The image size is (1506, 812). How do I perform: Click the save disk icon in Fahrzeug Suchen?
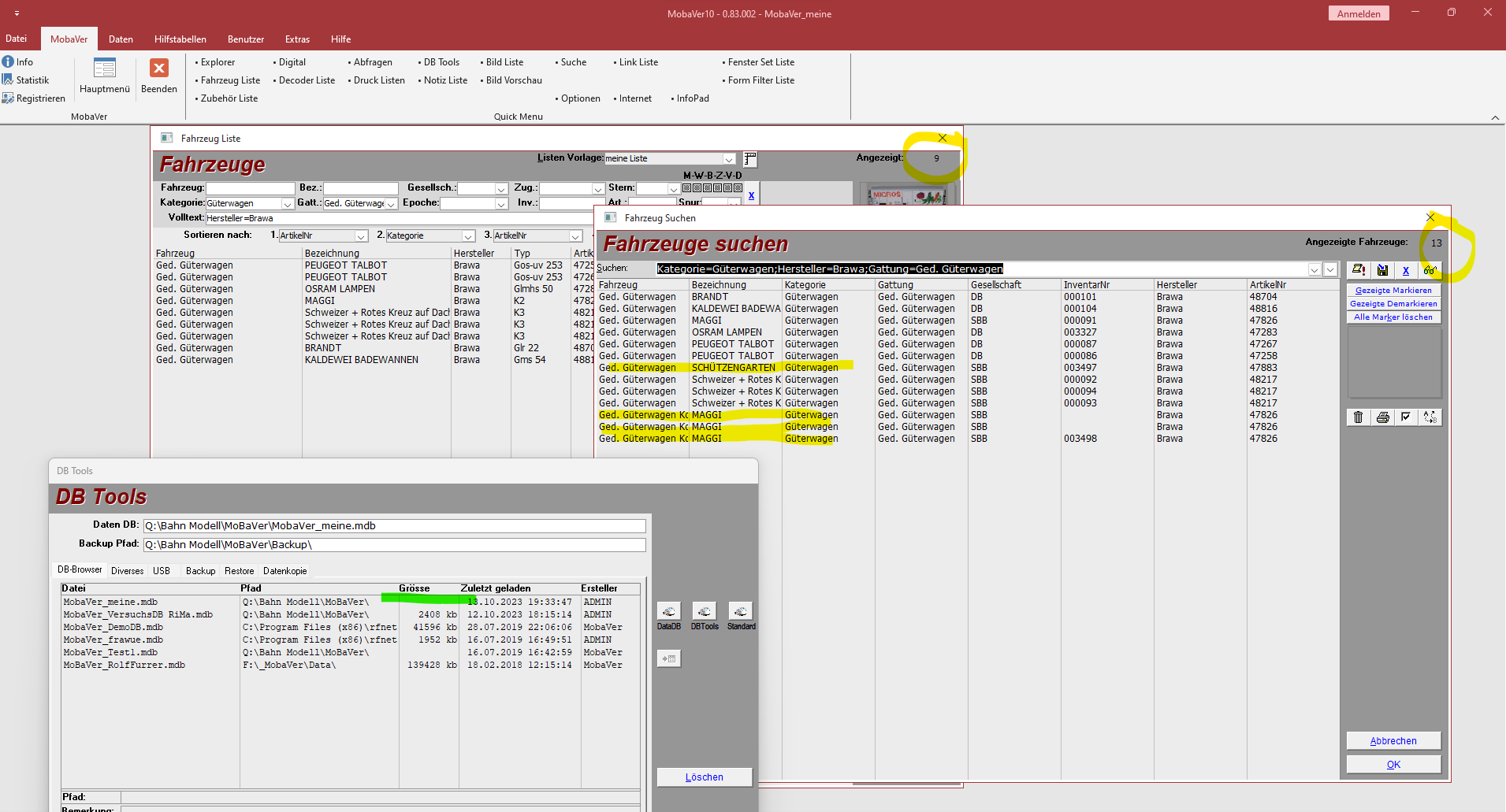click(x=1382, y=269)
